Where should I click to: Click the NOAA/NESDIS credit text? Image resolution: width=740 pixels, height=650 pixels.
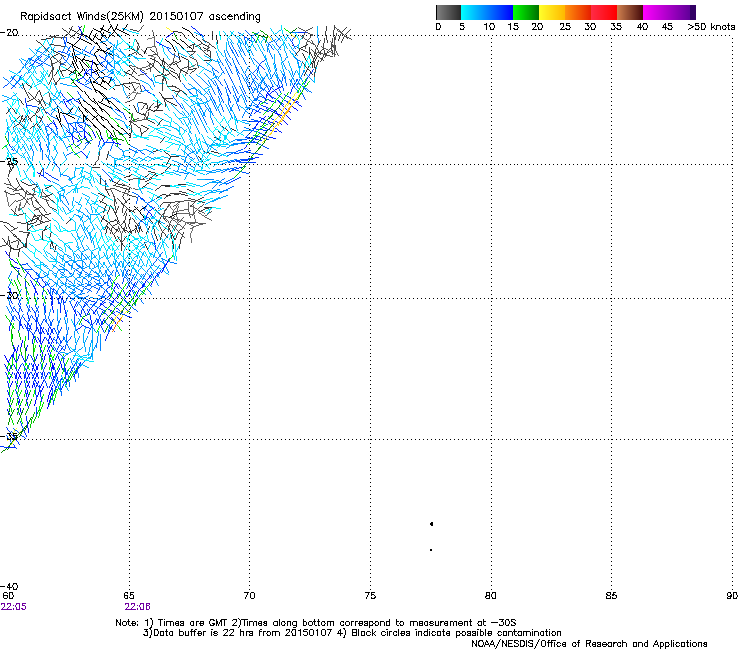tap(589, 644)
